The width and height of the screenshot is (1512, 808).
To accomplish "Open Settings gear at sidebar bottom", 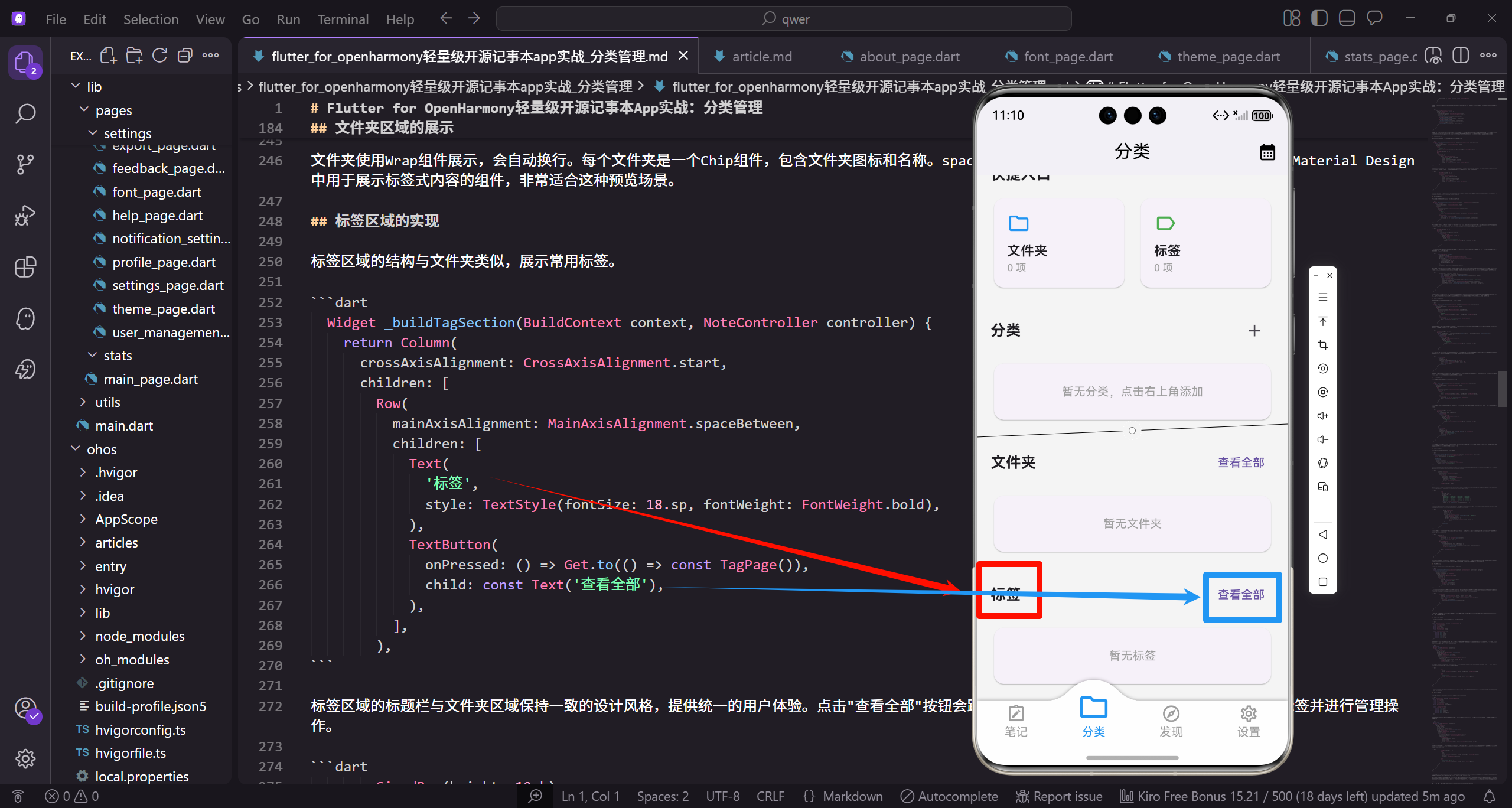I will tap(25, 758).
